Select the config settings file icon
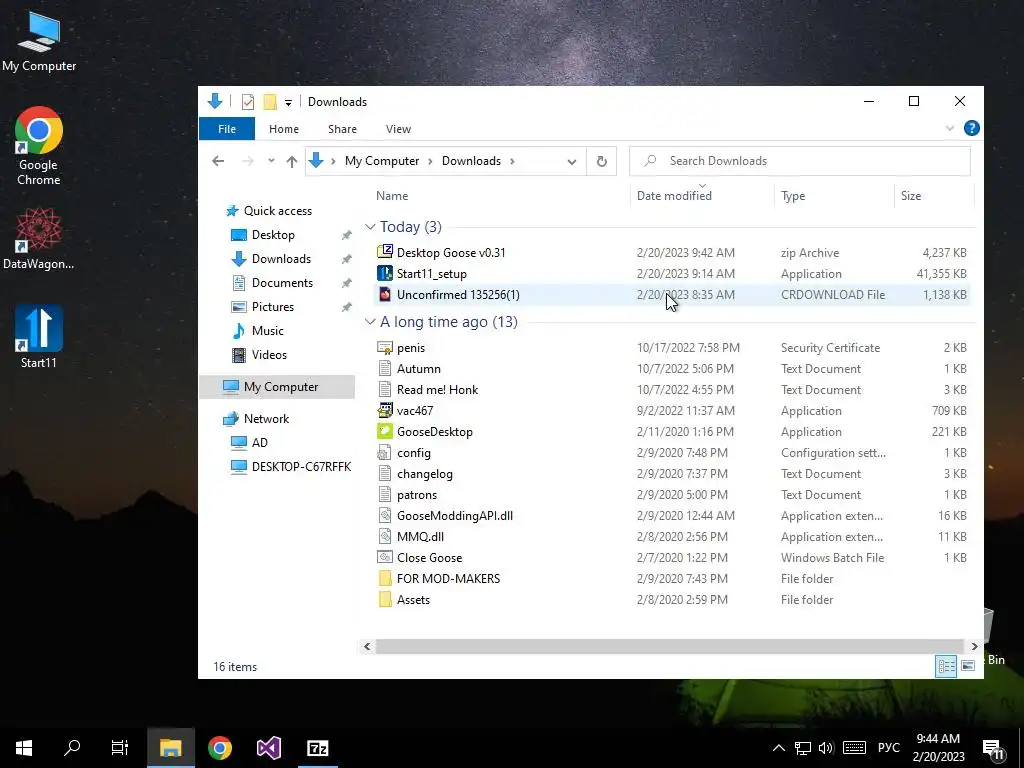Image resolution: width=1024 pixels, height=768 pixels. coord(385,453)
